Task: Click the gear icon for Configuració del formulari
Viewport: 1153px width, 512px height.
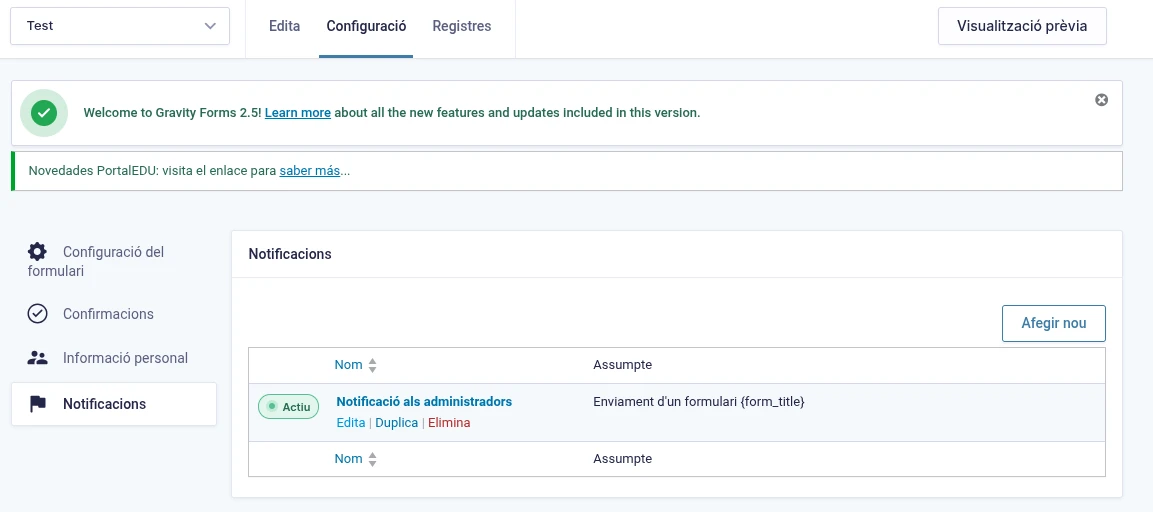Action: click(37, 251)
